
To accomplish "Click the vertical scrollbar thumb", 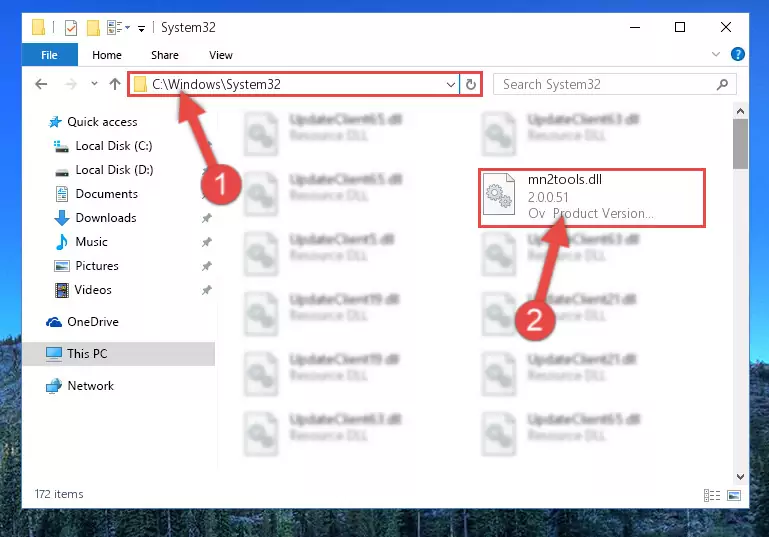I will (741, 144).
